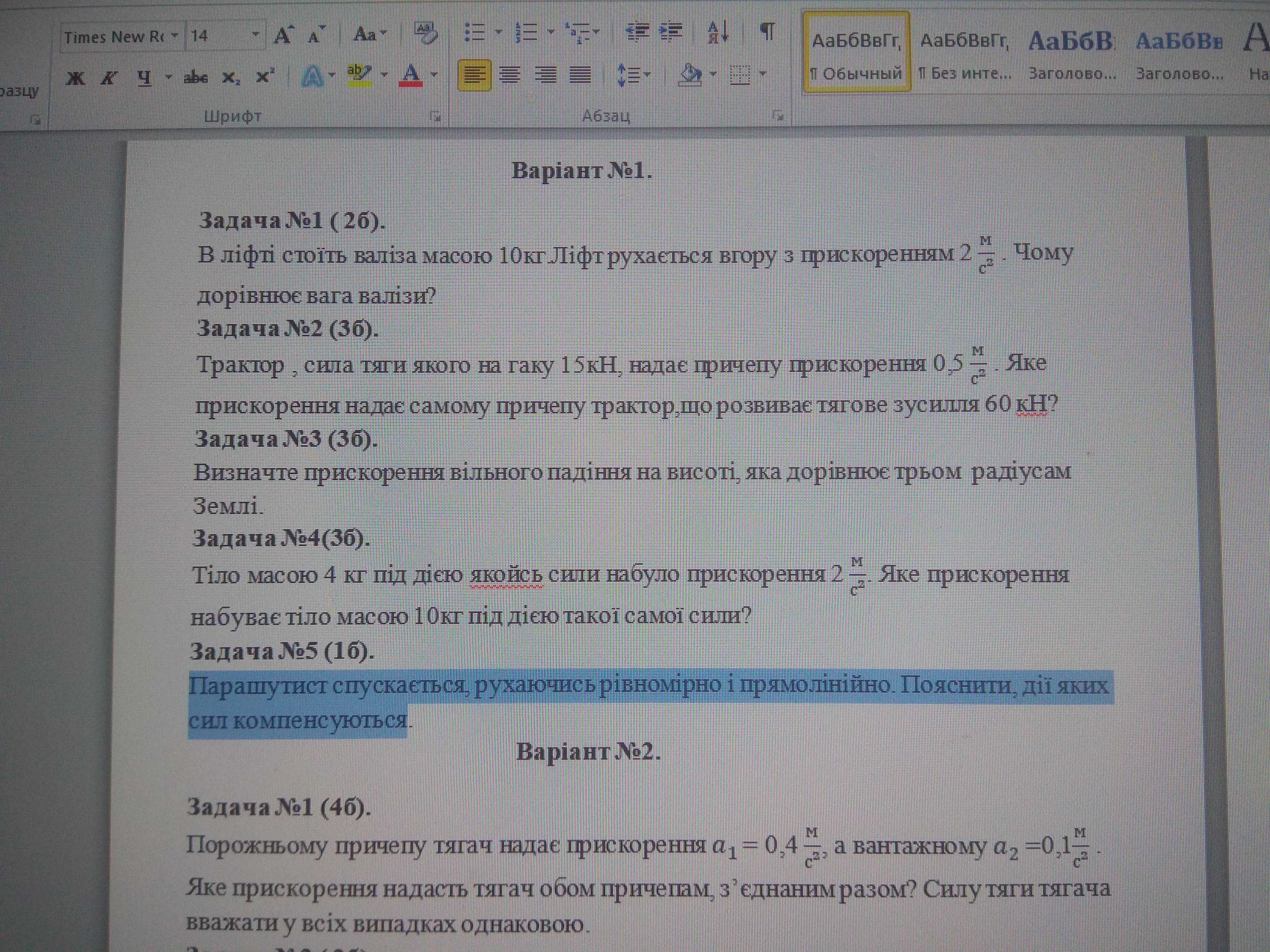
Task: Clear all formatting with eraser icon
Action: [426, 33]
